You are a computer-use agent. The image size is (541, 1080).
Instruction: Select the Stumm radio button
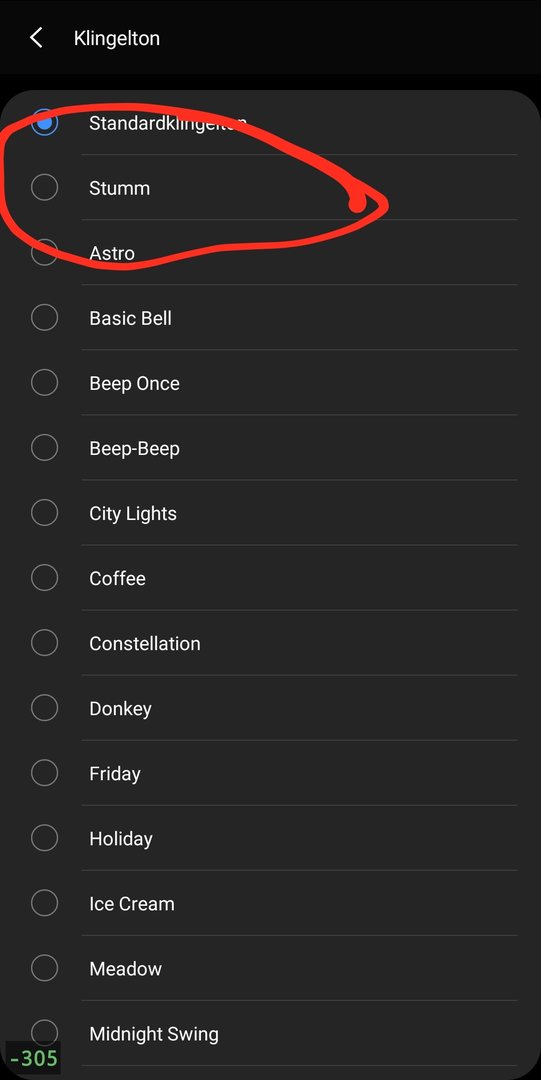pyautogui.click(x=45, y=187)
